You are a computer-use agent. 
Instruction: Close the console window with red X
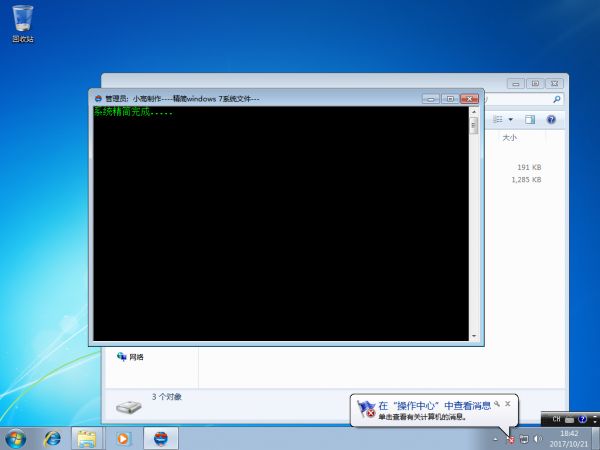click(x=470, y=99)
